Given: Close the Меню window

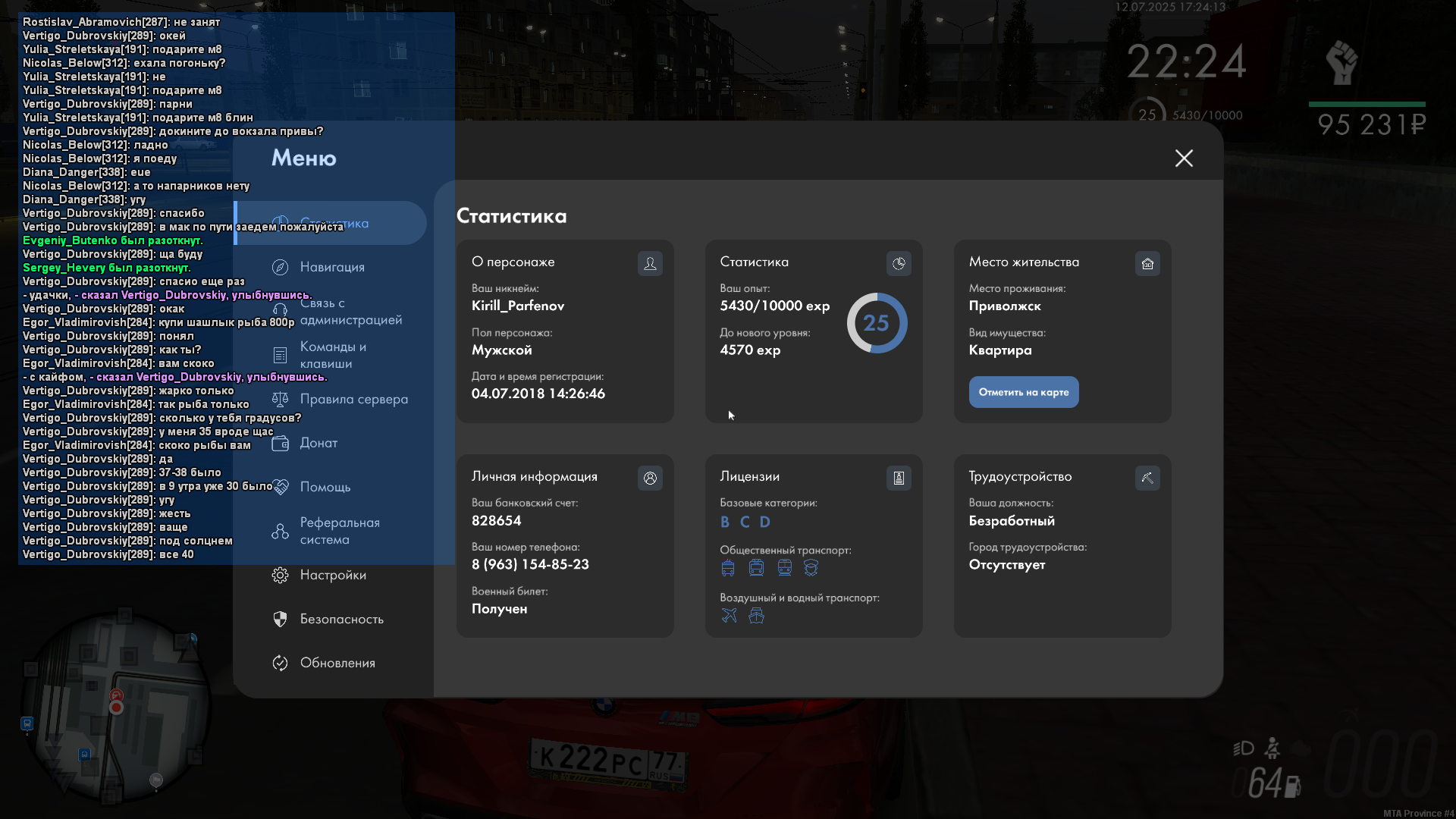Looking at the screenshot, I should pyautogui.click(x=1184, y=158).
